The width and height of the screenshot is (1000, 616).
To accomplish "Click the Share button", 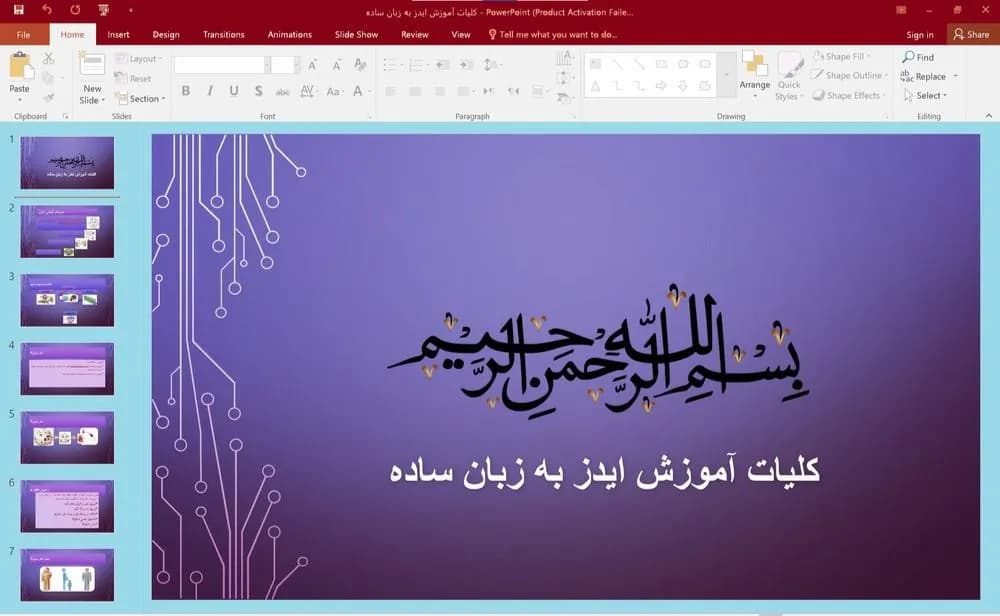I will tap(971, 34).
